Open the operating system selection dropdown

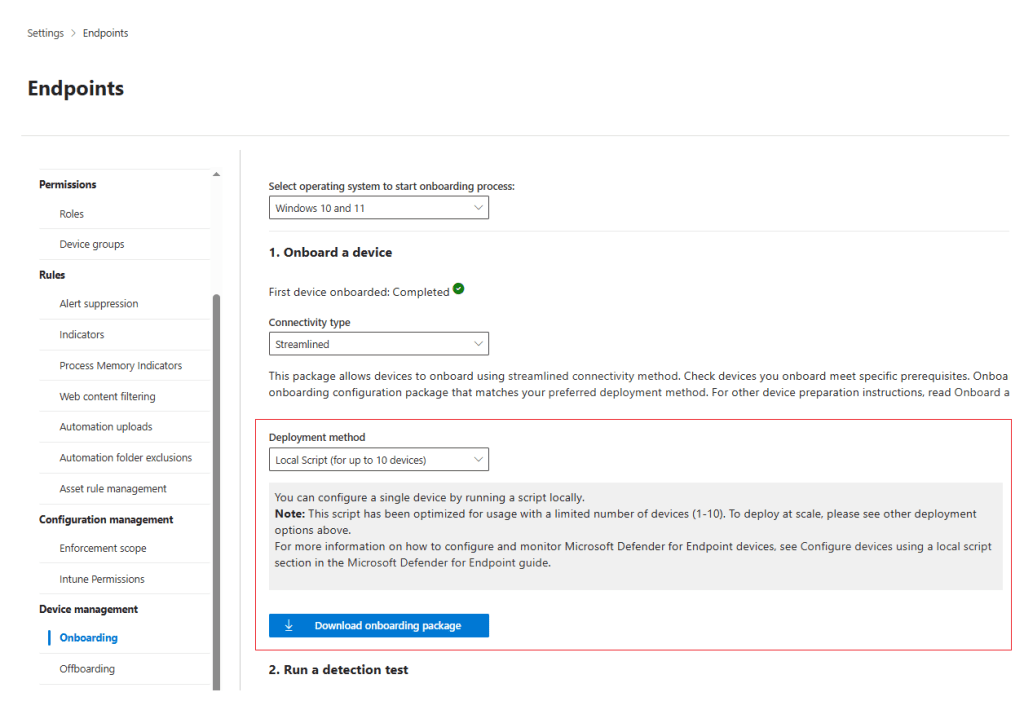click(378, 207)
